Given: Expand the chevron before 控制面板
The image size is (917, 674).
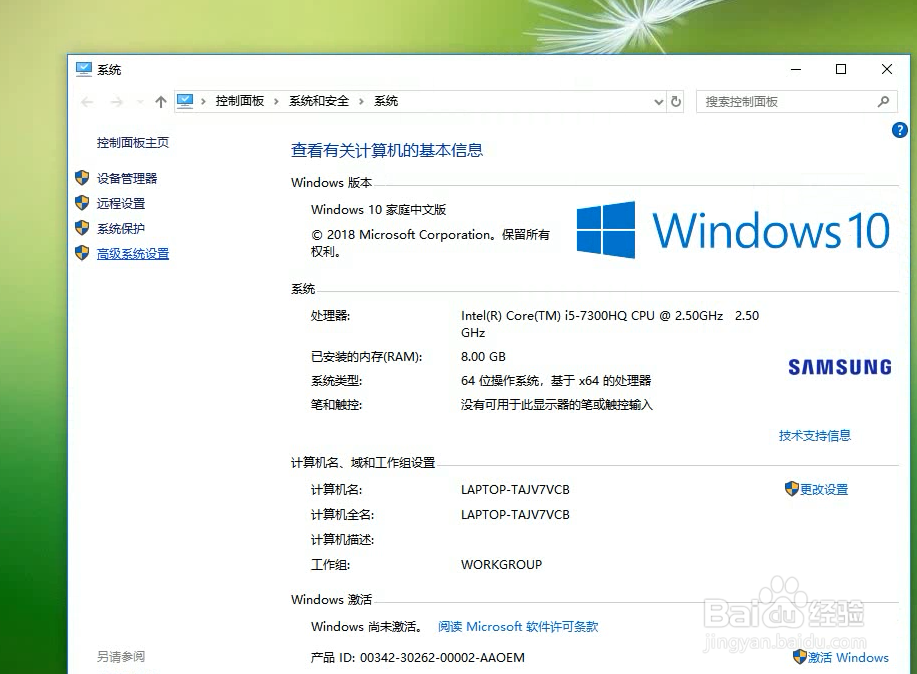Looking at the screenshot, I should (x=204, y=102).
